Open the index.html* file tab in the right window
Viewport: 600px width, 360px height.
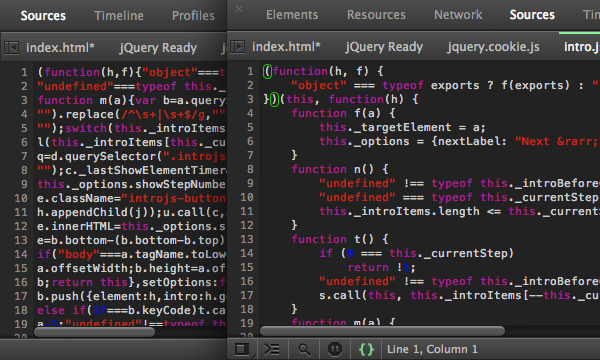(x=286, y=47)
